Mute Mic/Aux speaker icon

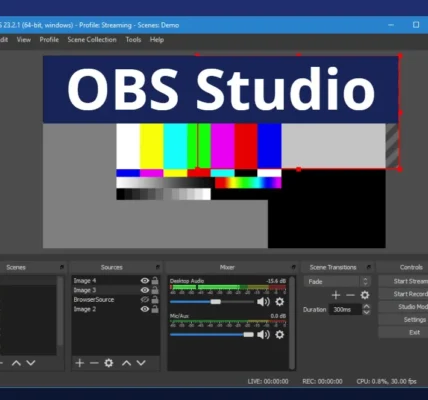point(263,334)
